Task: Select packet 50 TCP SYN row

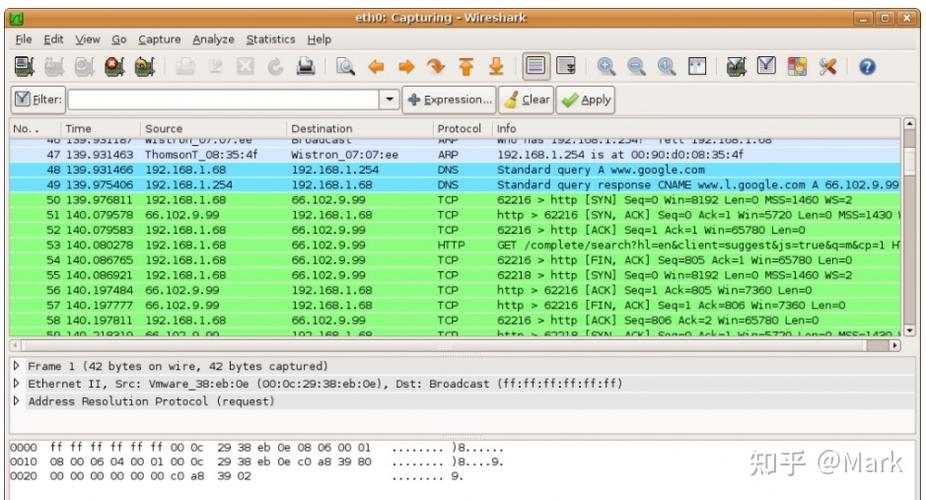Action: click(x=455, y=200)
